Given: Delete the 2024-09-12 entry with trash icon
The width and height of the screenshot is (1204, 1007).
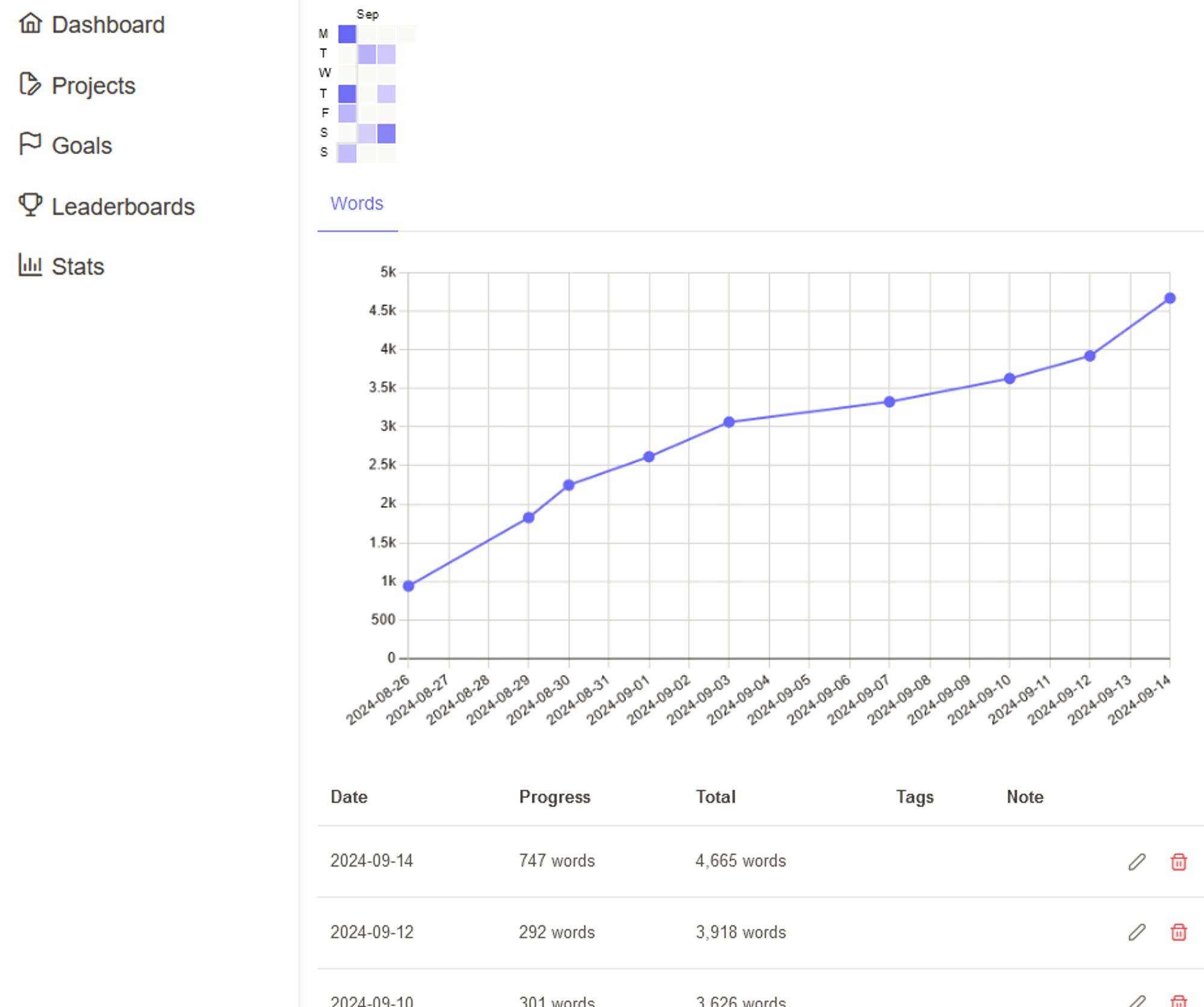Looking at the screenshot, I should [1178, 932].
